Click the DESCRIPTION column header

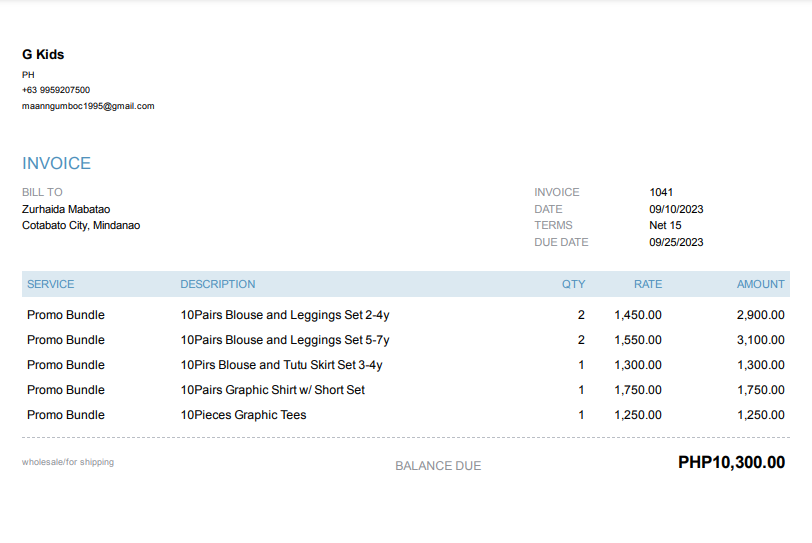point(218,284)
